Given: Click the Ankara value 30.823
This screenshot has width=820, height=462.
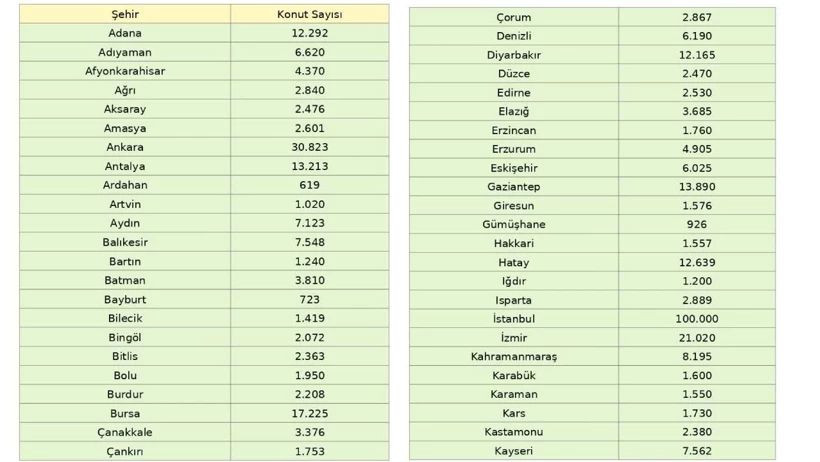Looking at the screenshot, I should 309,147.
